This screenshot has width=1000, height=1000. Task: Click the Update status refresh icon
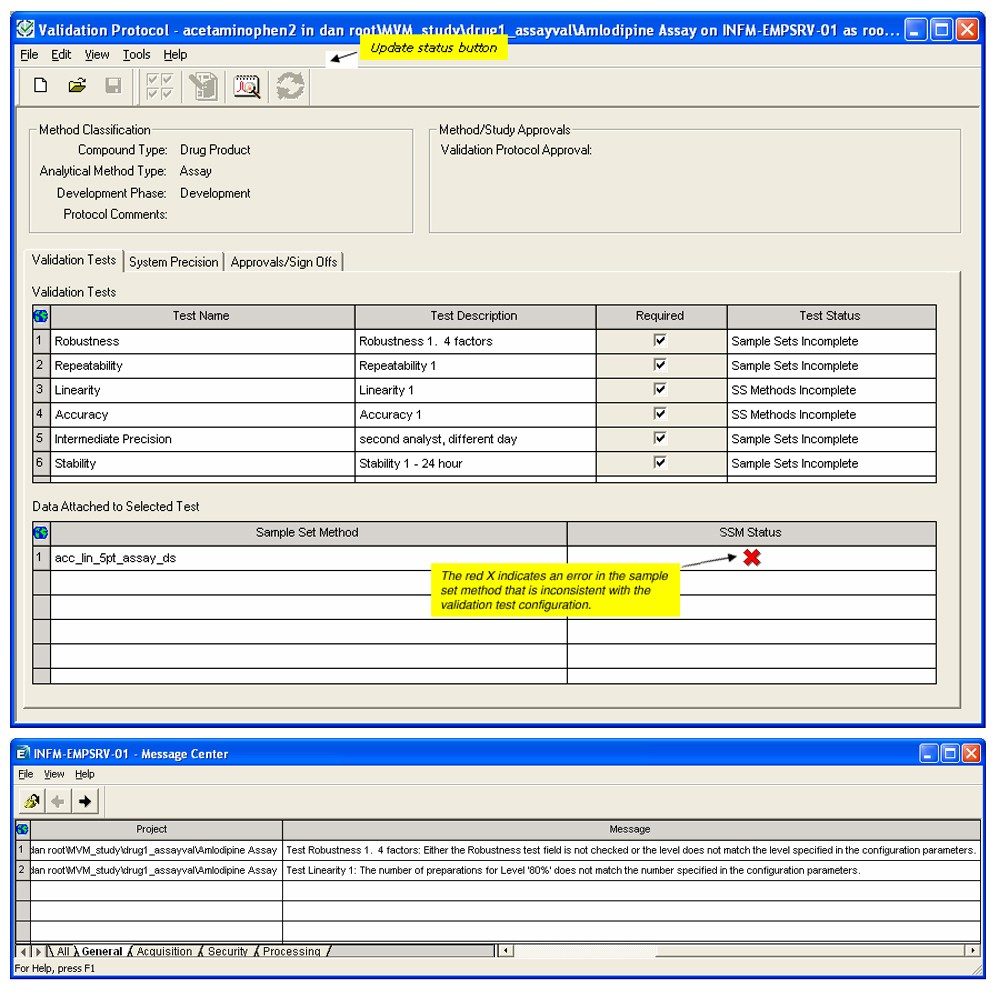click(290, 87)
